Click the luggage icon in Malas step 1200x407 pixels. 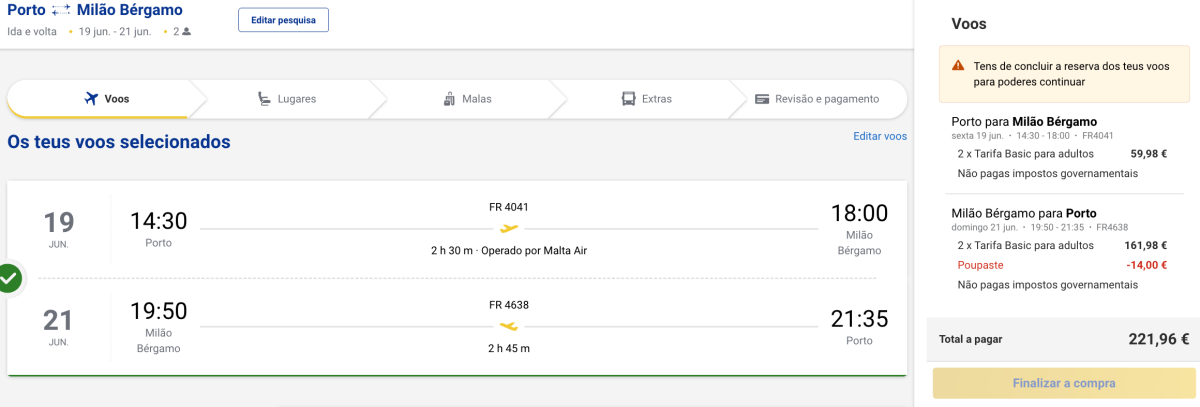pos(449,99)
